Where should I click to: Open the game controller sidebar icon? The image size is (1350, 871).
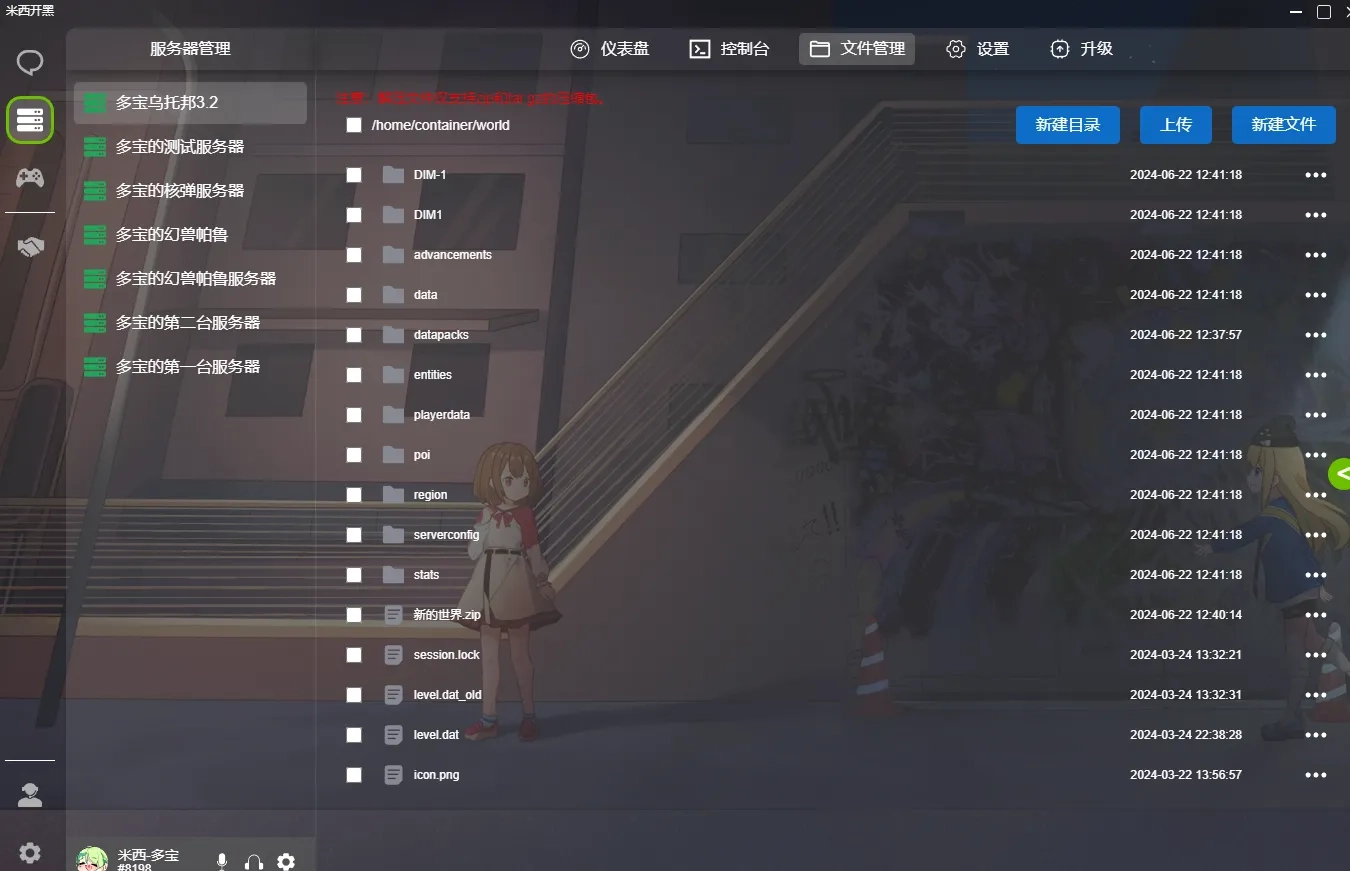tap(30, 178)
